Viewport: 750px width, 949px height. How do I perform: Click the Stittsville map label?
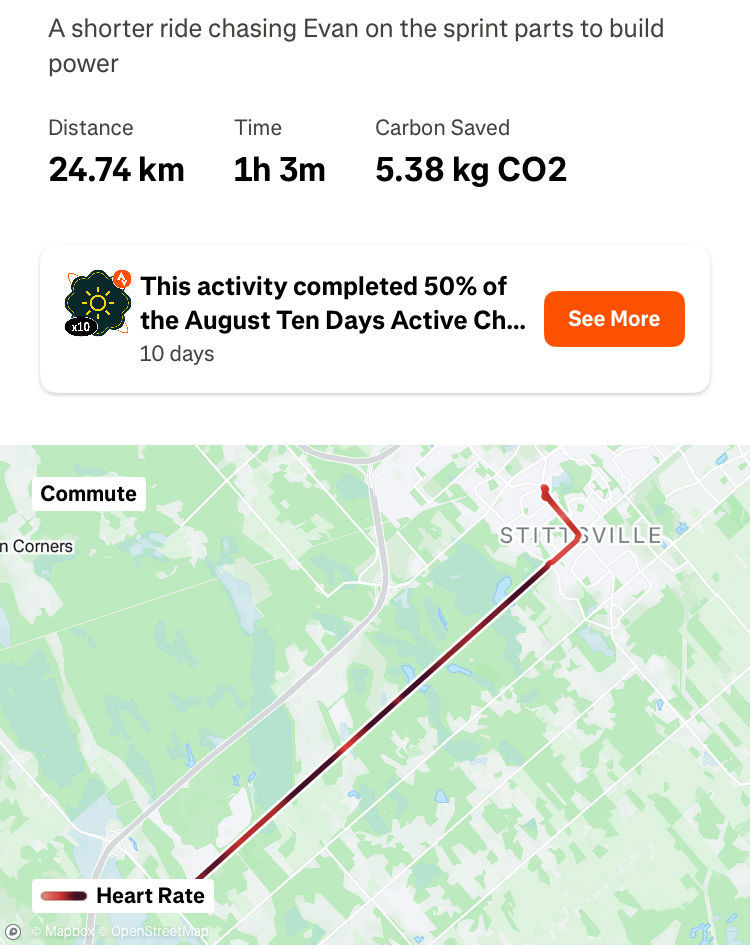(581, 536)
